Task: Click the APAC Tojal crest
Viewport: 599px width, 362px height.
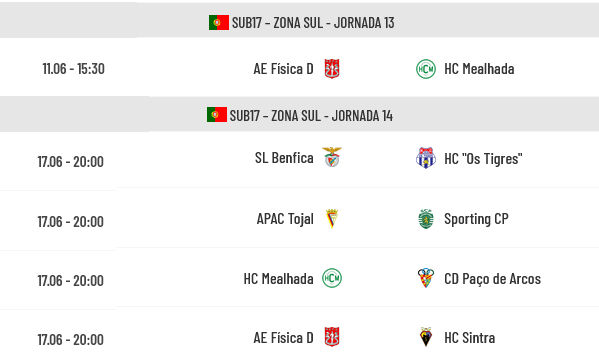Action: click(x=332, y=219)
